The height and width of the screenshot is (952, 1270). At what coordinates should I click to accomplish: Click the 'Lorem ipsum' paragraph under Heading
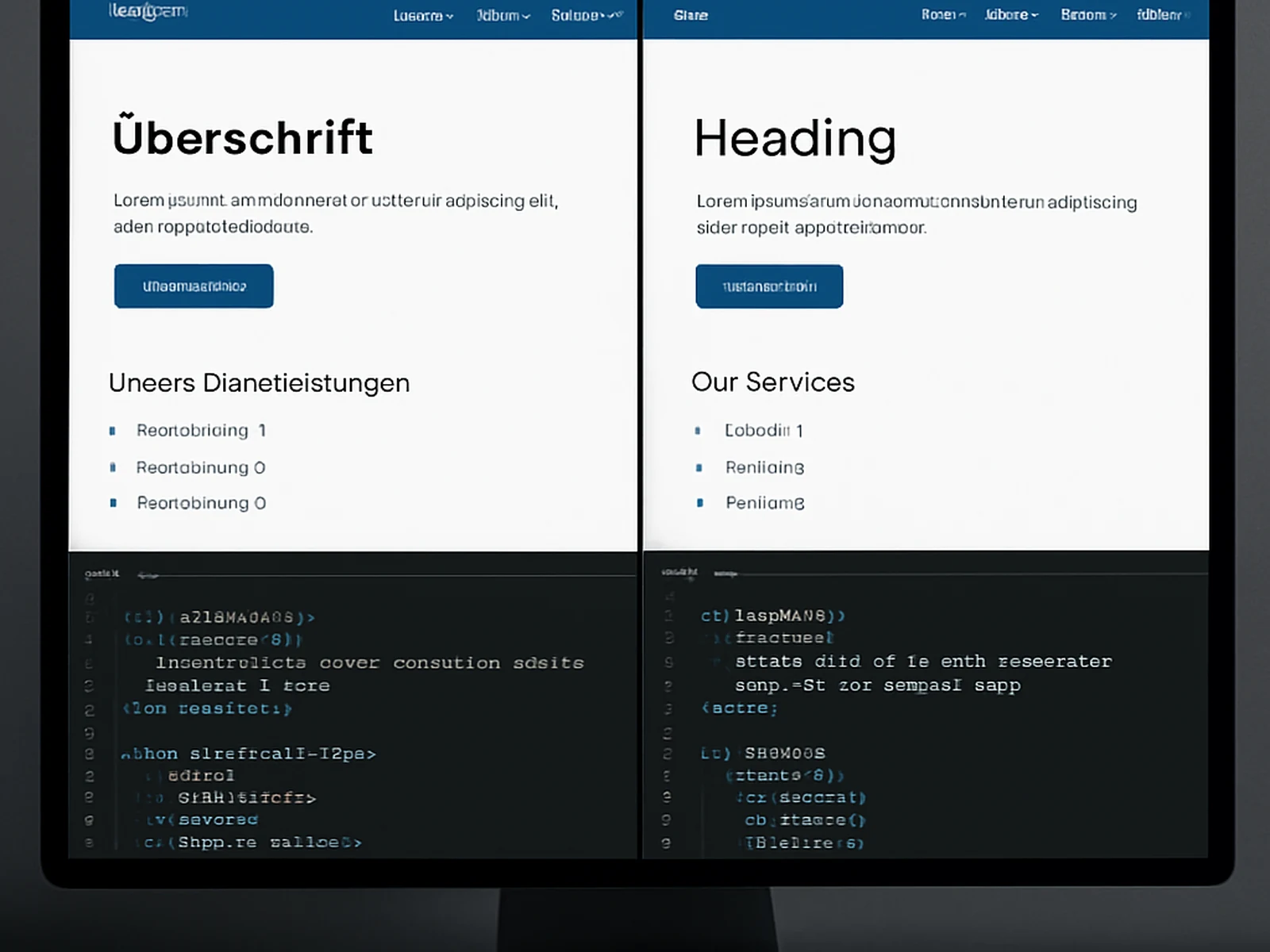pos(917,215)
